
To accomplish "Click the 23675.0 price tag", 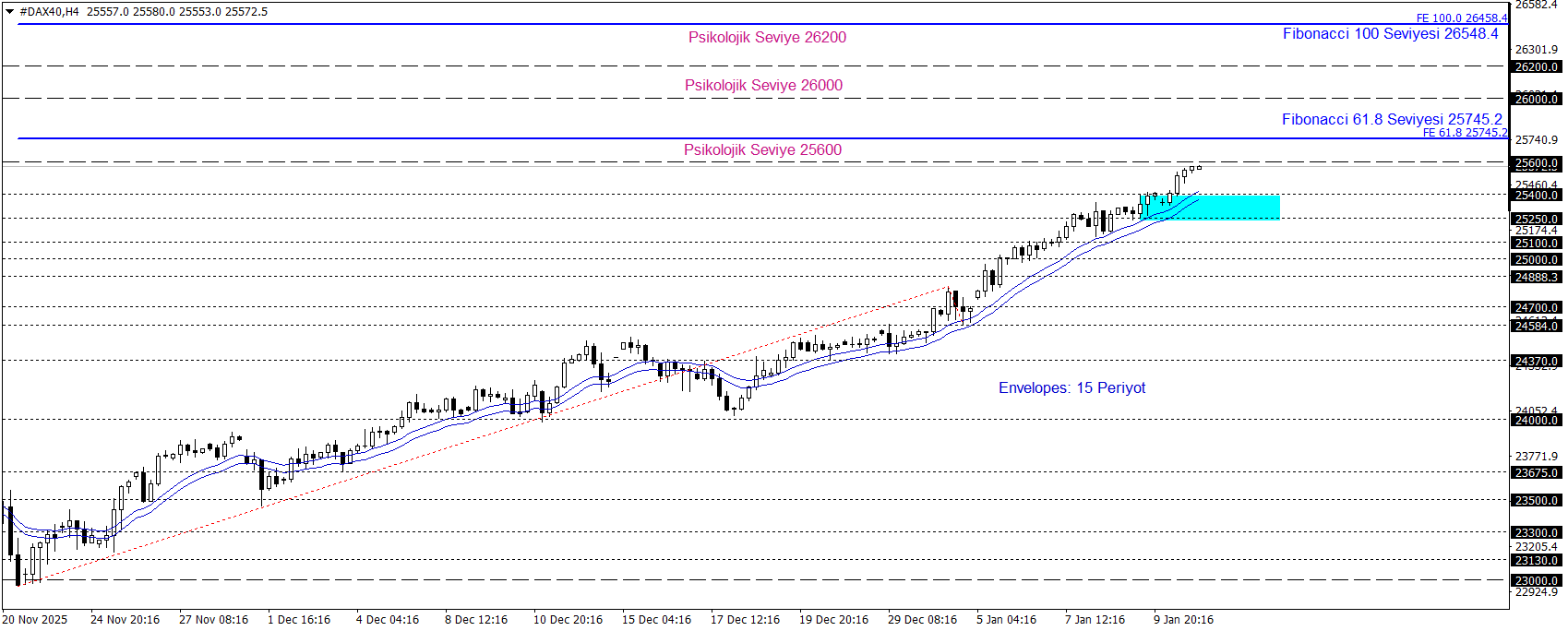I will 1536,473.
